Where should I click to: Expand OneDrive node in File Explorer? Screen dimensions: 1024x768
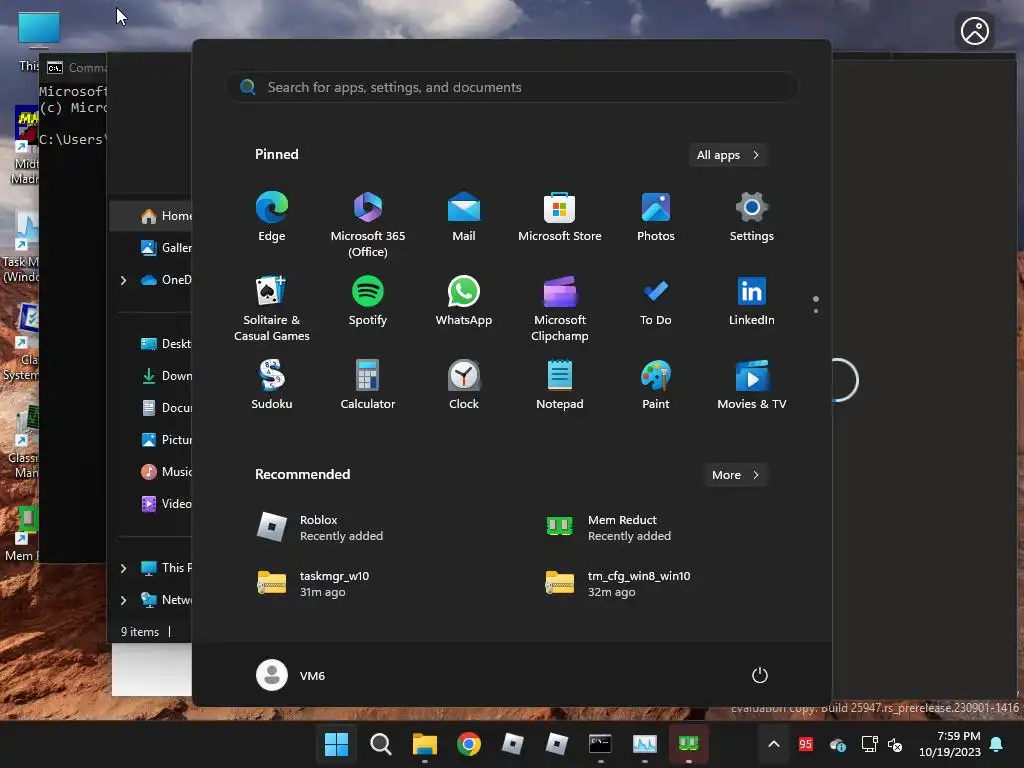pos(123,280)
